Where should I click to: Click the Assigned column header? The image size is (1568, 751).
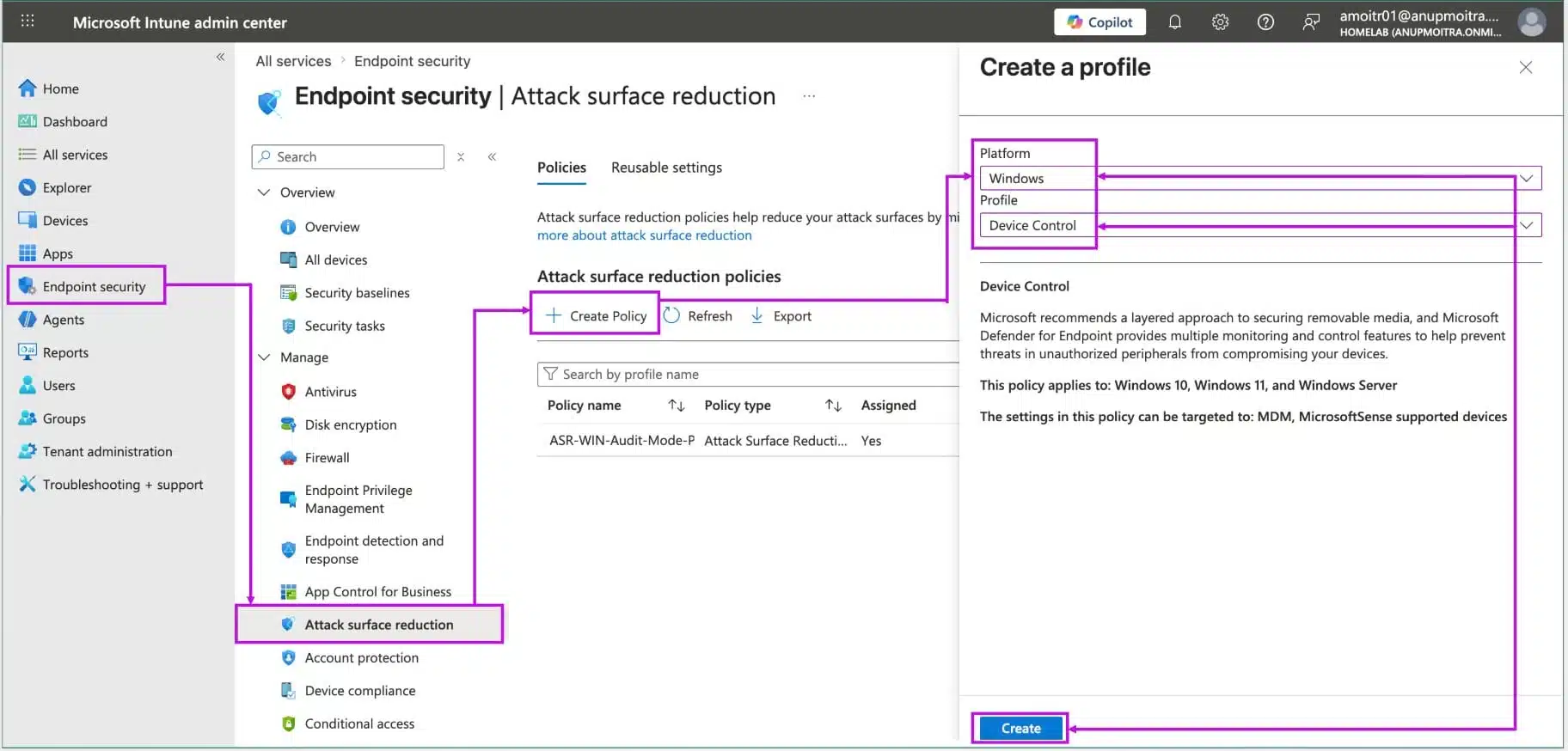(888, 406)
